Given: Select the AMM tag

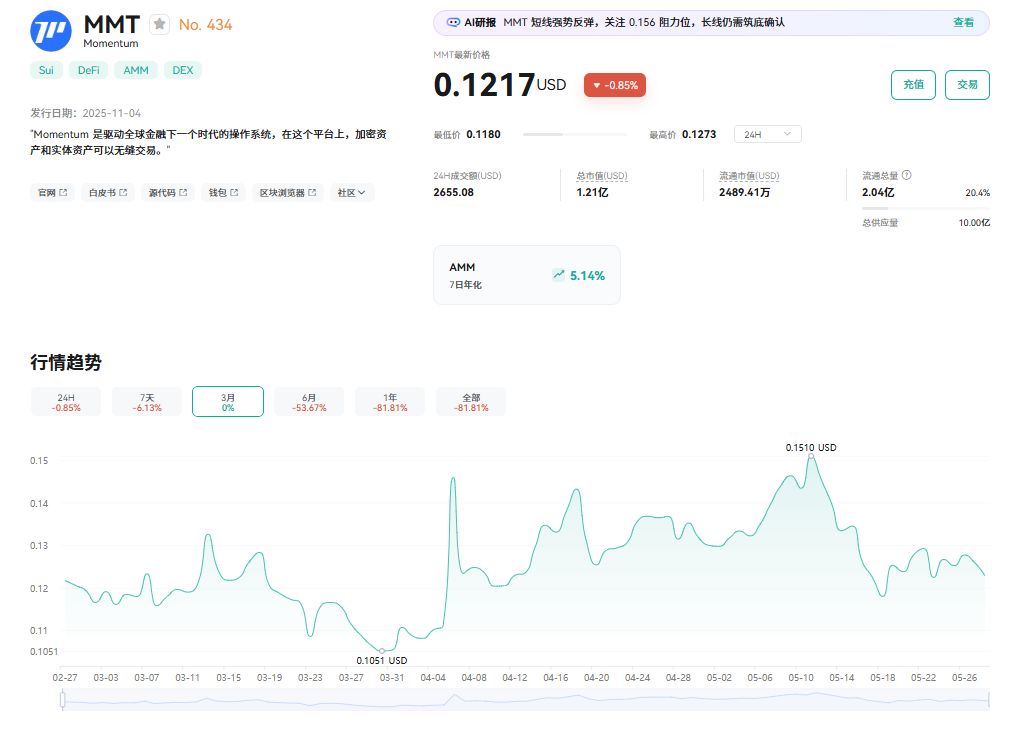Looking at the screenshot, I should point(136,70).
